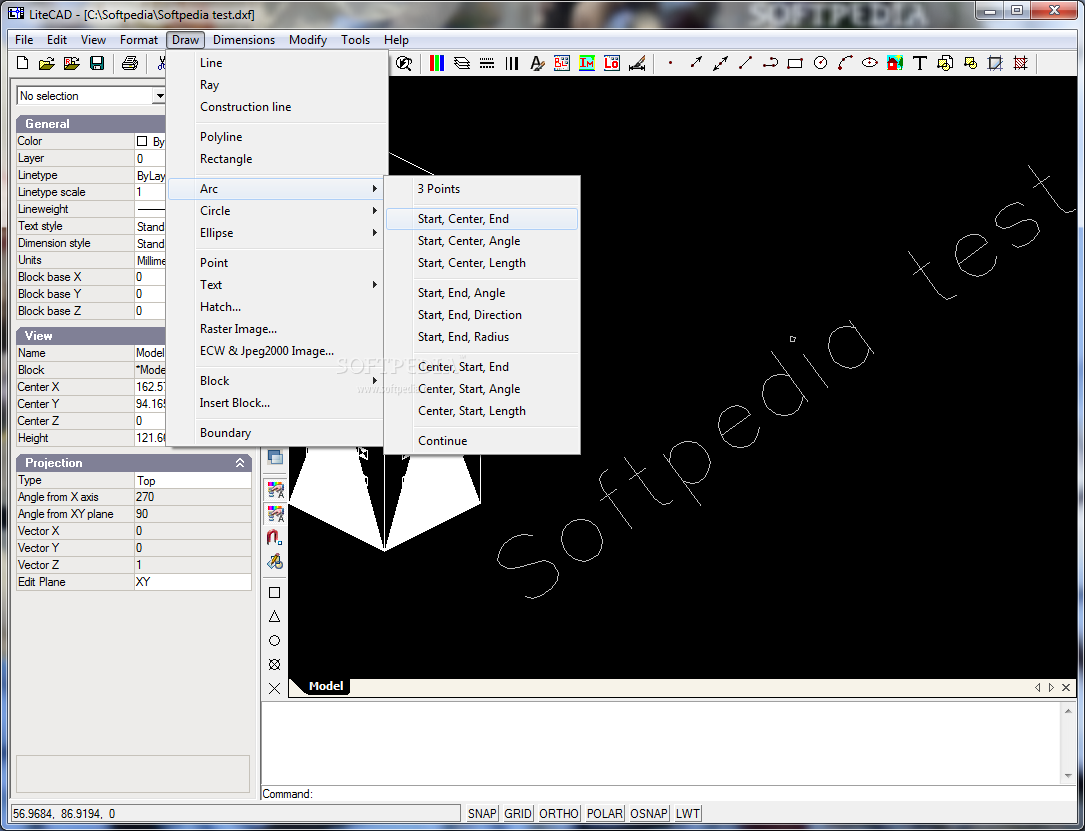Click the circle center snap icon
Screen dimensions: 1085x831
275,641
